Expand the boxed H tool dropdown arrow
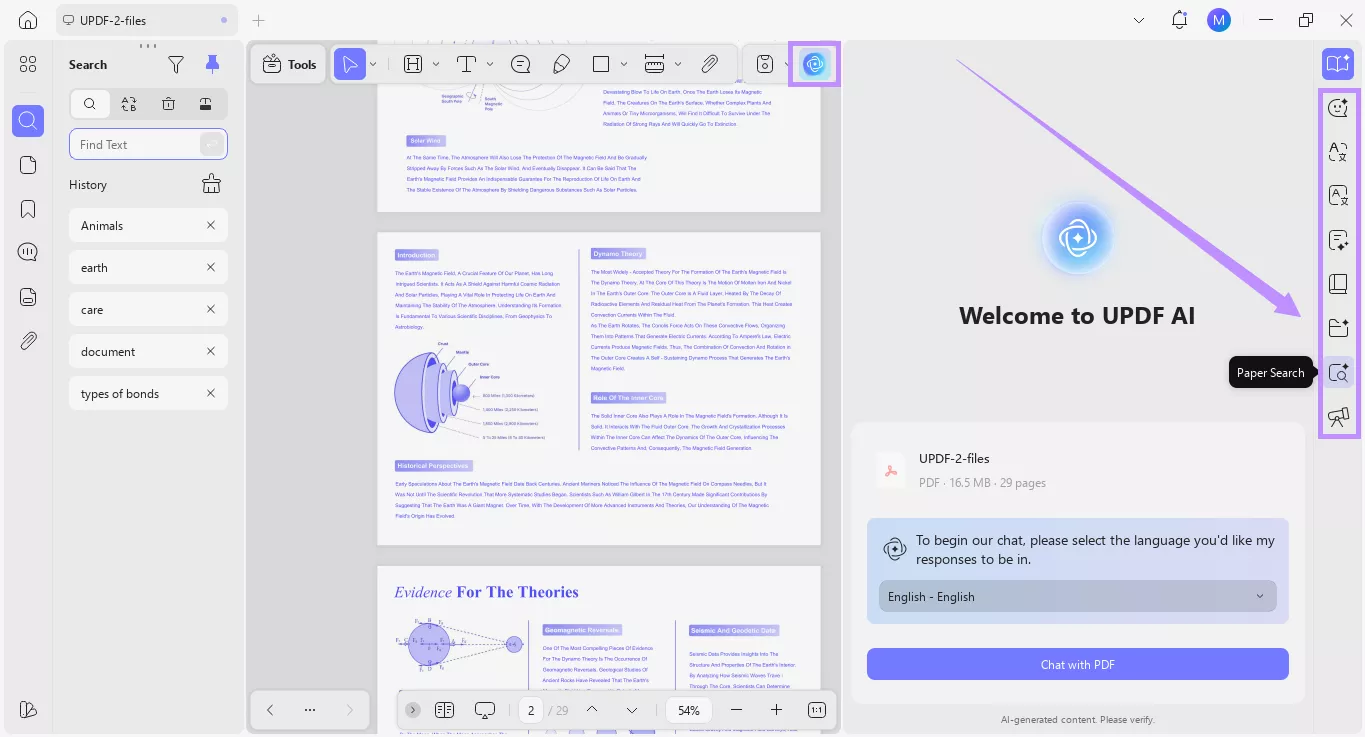The image size is (1365, 737). [x=436, y=64]
